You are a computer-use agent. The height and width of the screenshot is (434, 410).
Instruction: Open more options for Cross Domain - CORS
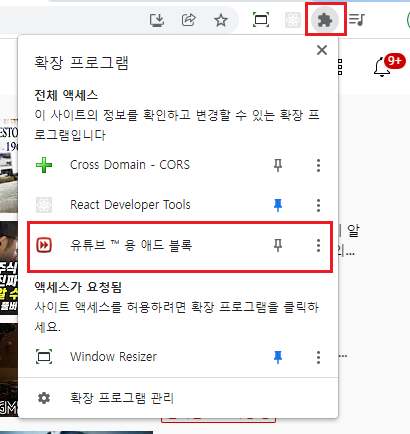coord(318,165)
